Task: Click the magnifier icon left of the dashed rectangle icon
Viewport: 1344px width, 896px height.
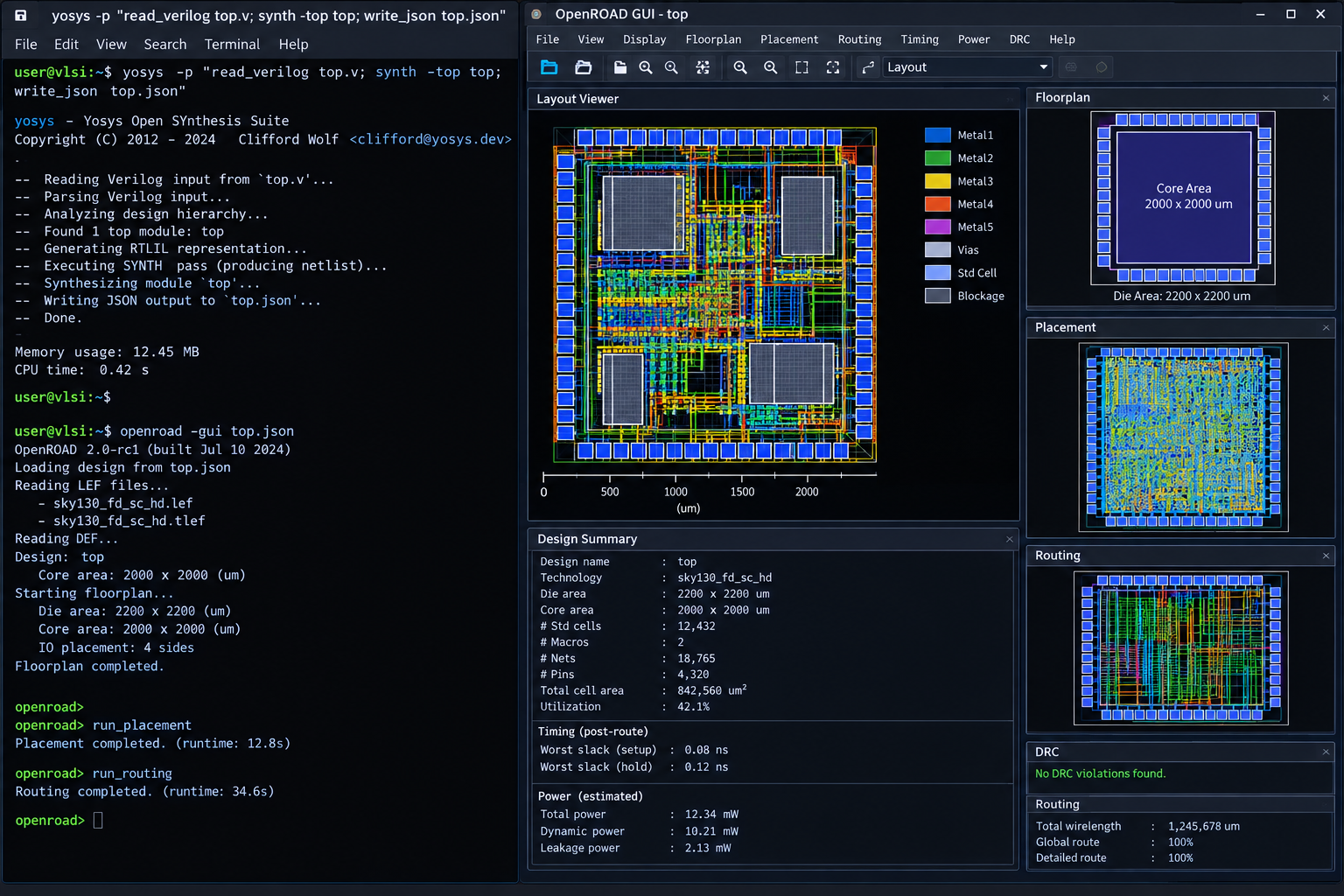Action: click(x=771, y=67)
